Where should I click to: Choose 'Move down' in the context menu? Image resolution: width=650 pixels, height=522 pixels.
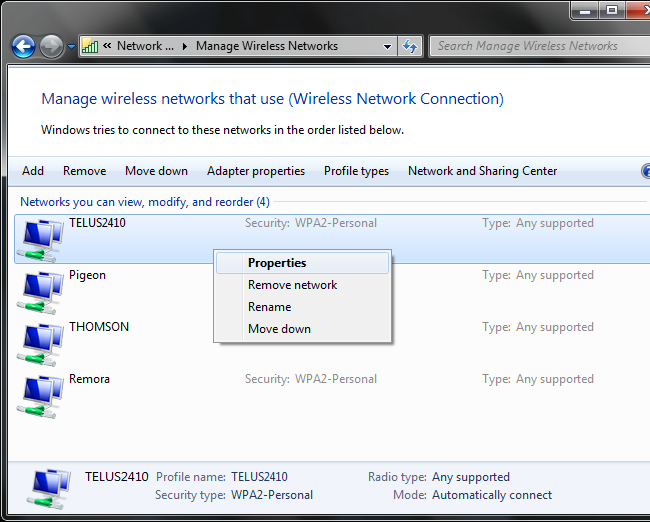pos(303,329)
